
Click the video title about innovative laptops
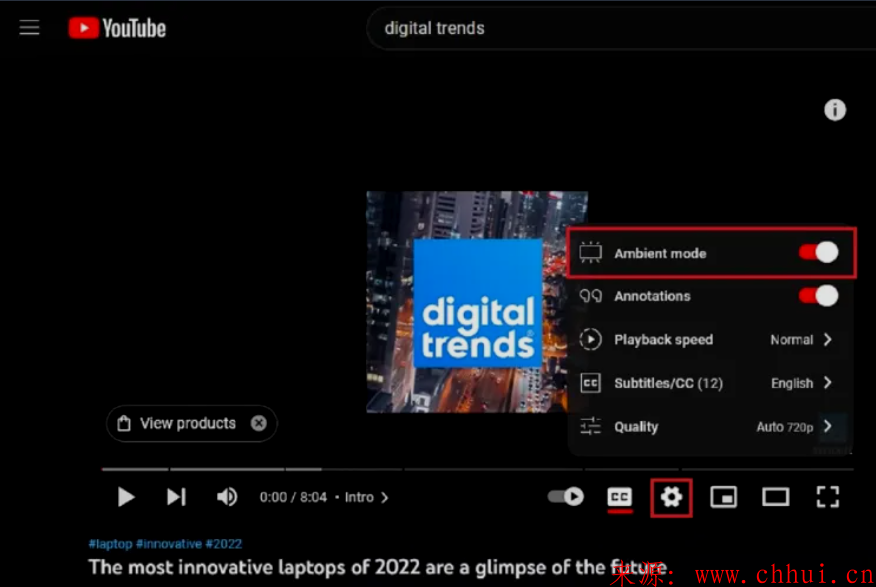point(378,567)
